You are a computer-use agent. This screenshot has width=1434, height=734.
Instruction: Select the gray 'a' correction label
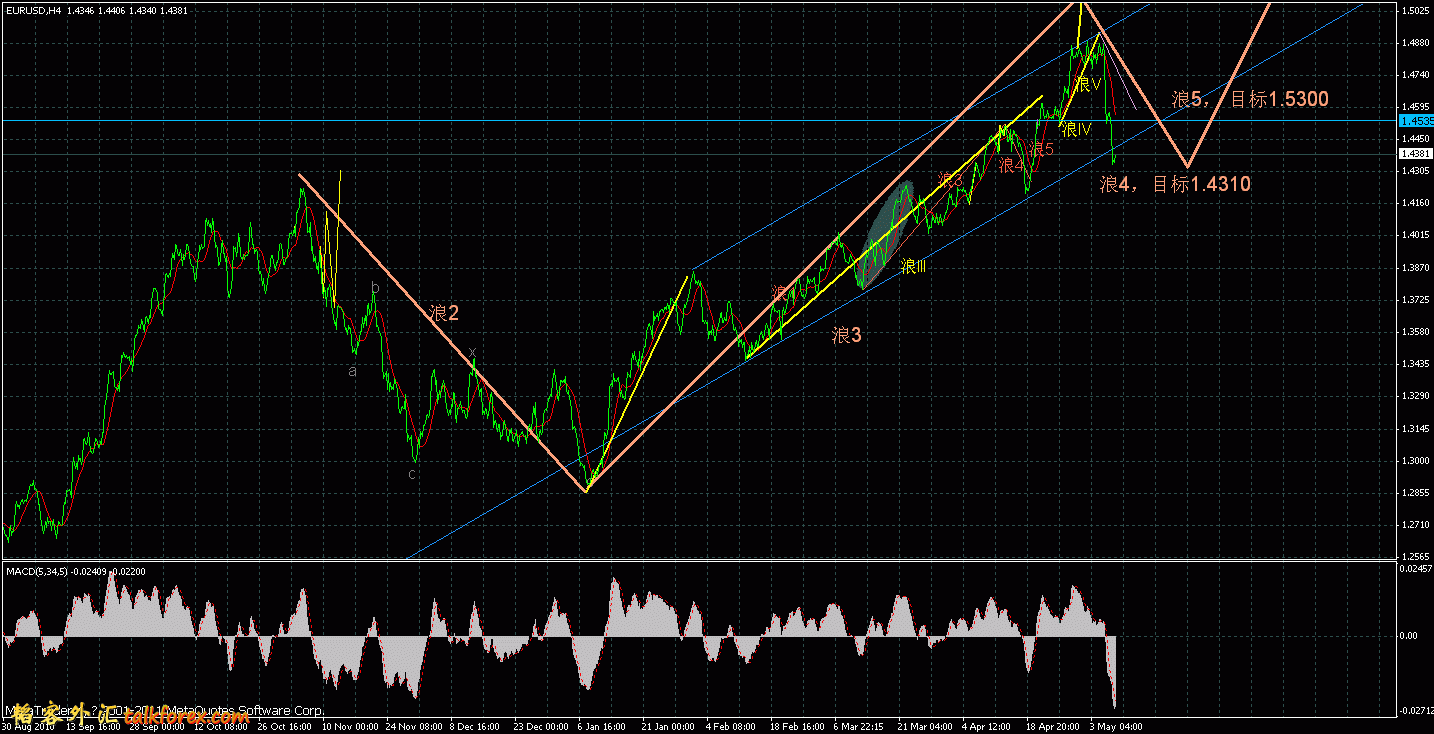click(351, 371)
